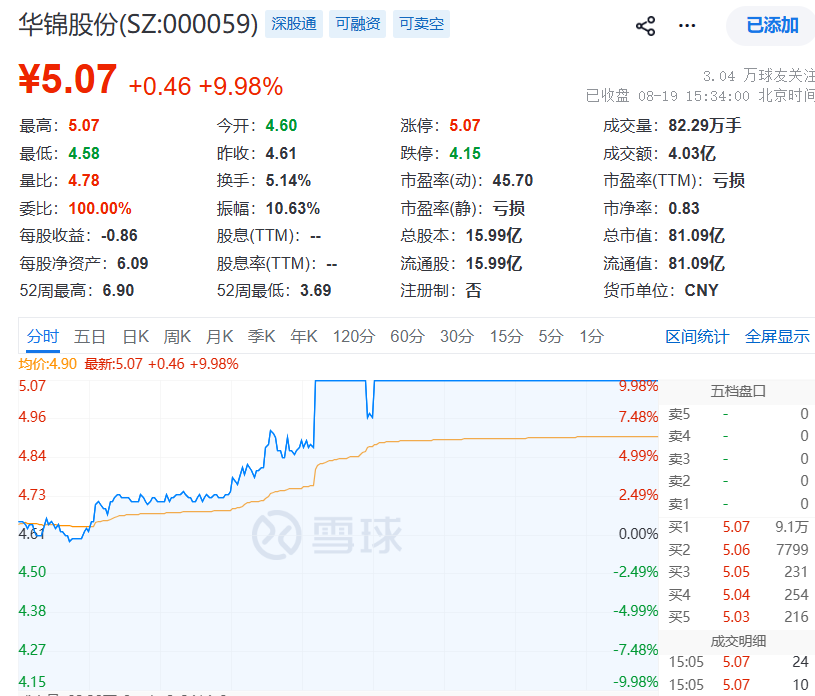This screenshot has height=696, width=815.
Task: Click the 成交明细 header
Action: coord(738,641)
